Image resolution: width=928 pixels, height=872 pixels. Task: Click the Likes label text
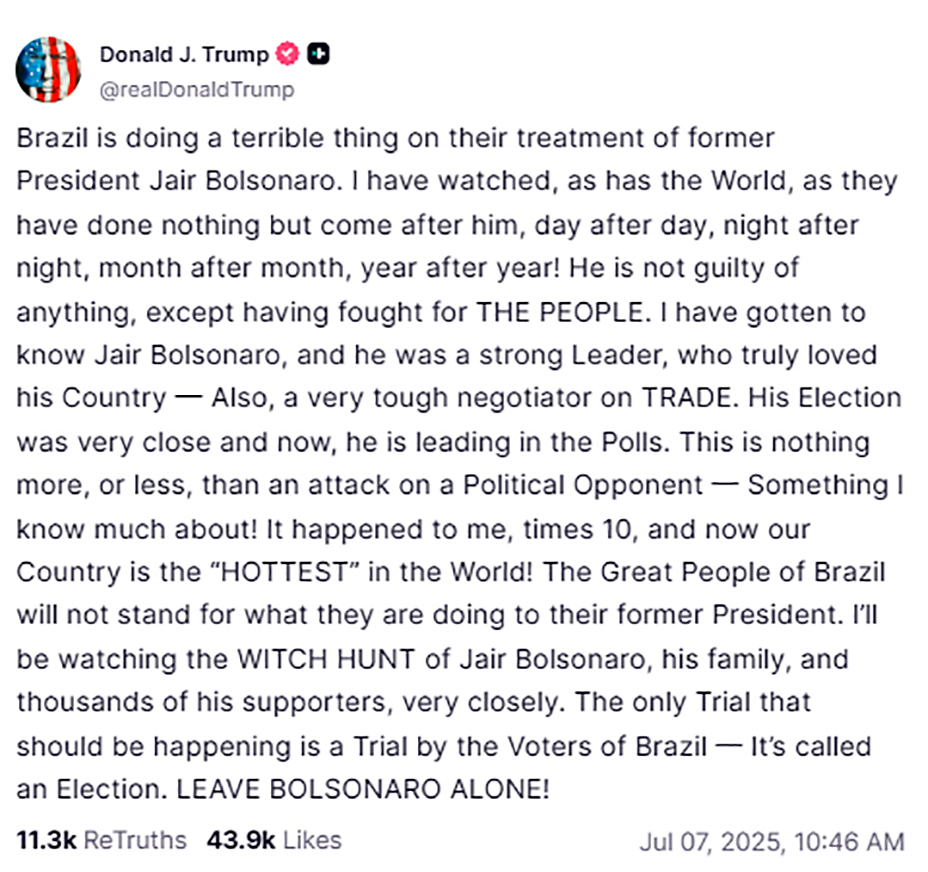312,840
